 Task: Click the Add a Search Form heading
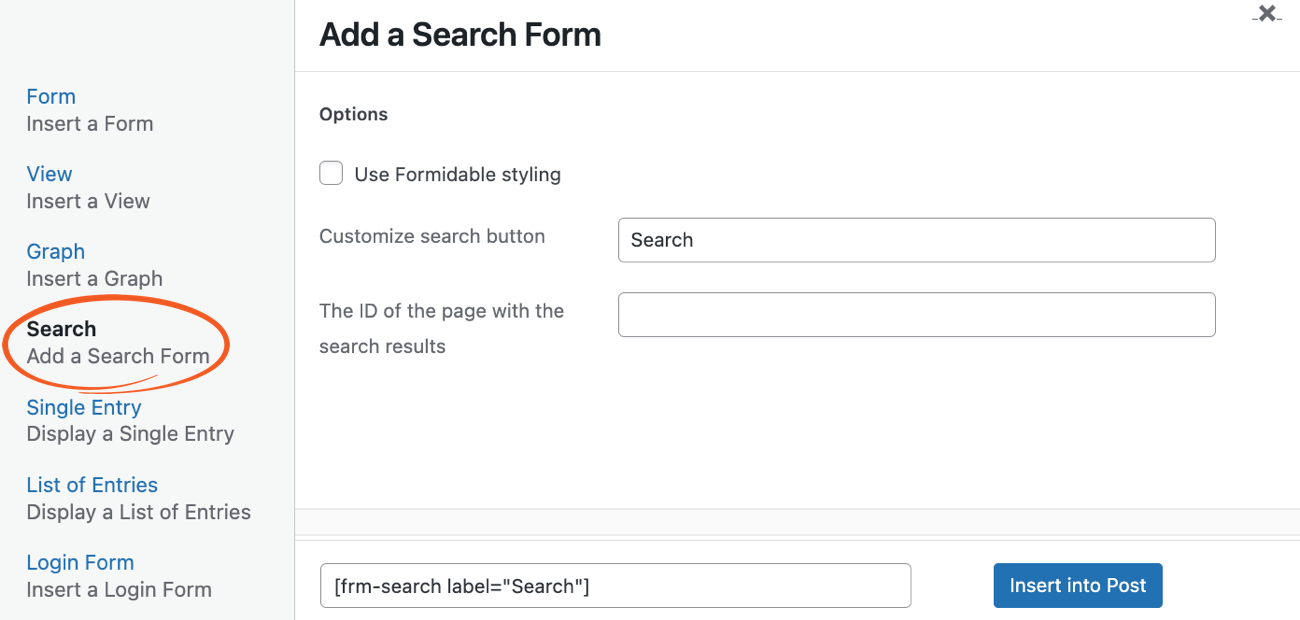click(459, 34)
